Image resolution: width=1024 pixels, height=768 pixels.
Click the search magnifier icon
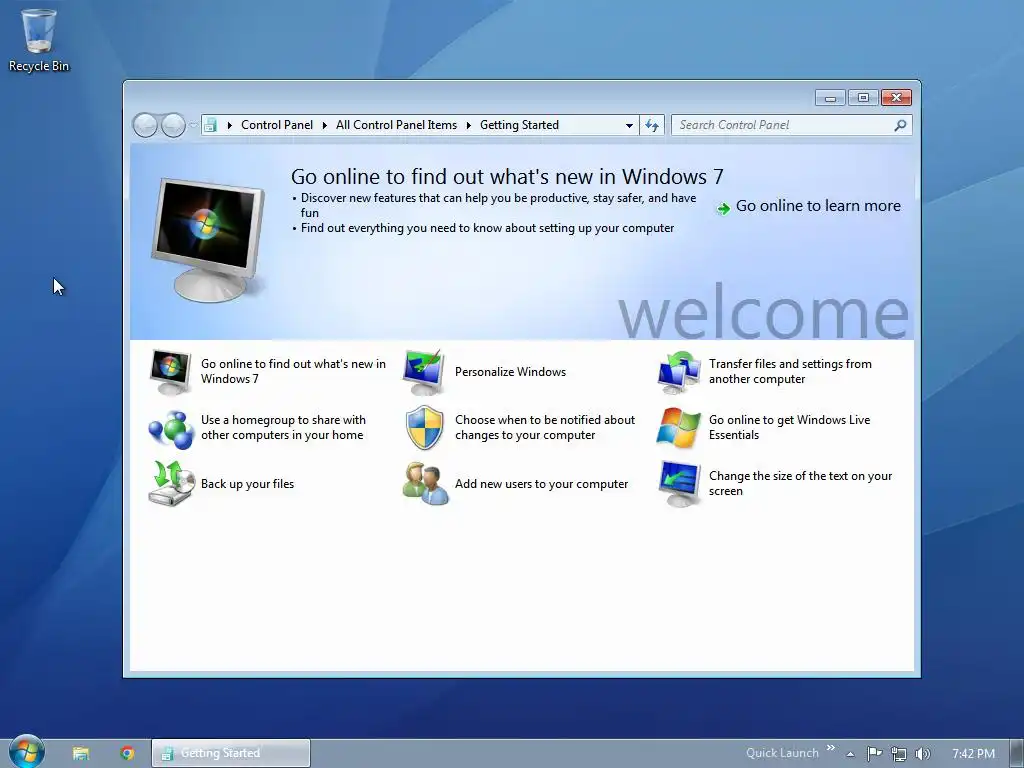click(901, 125)
